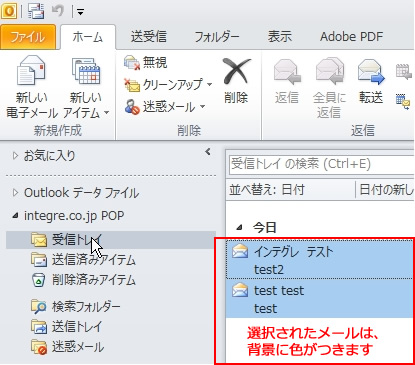Click Send/Receive All Folders quick access icon
This screenshot has width=415, height=365.
(36, 11)
